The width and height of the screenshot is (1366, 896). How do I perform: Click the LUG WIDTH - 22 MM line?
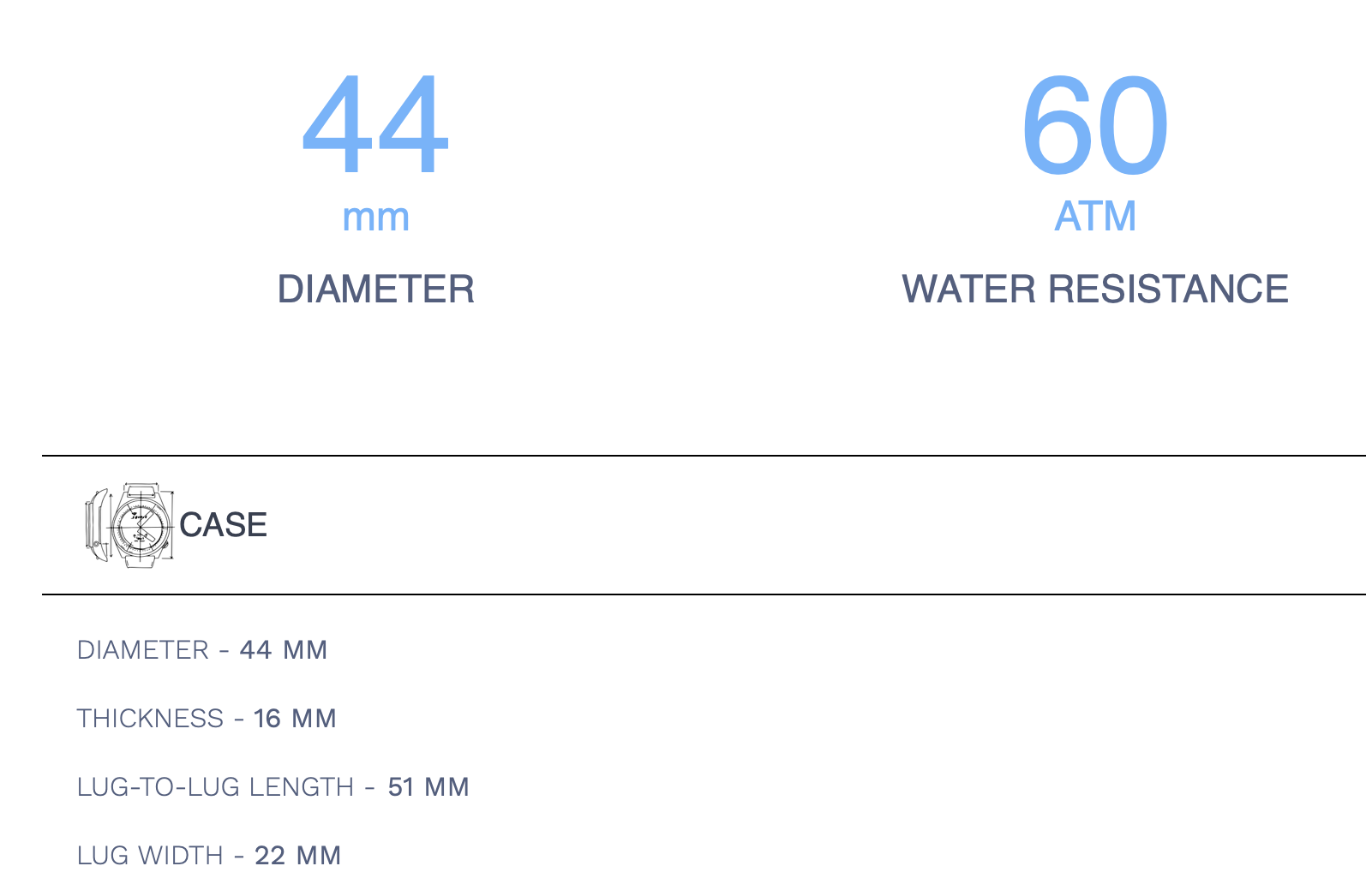tap(209, 856)
